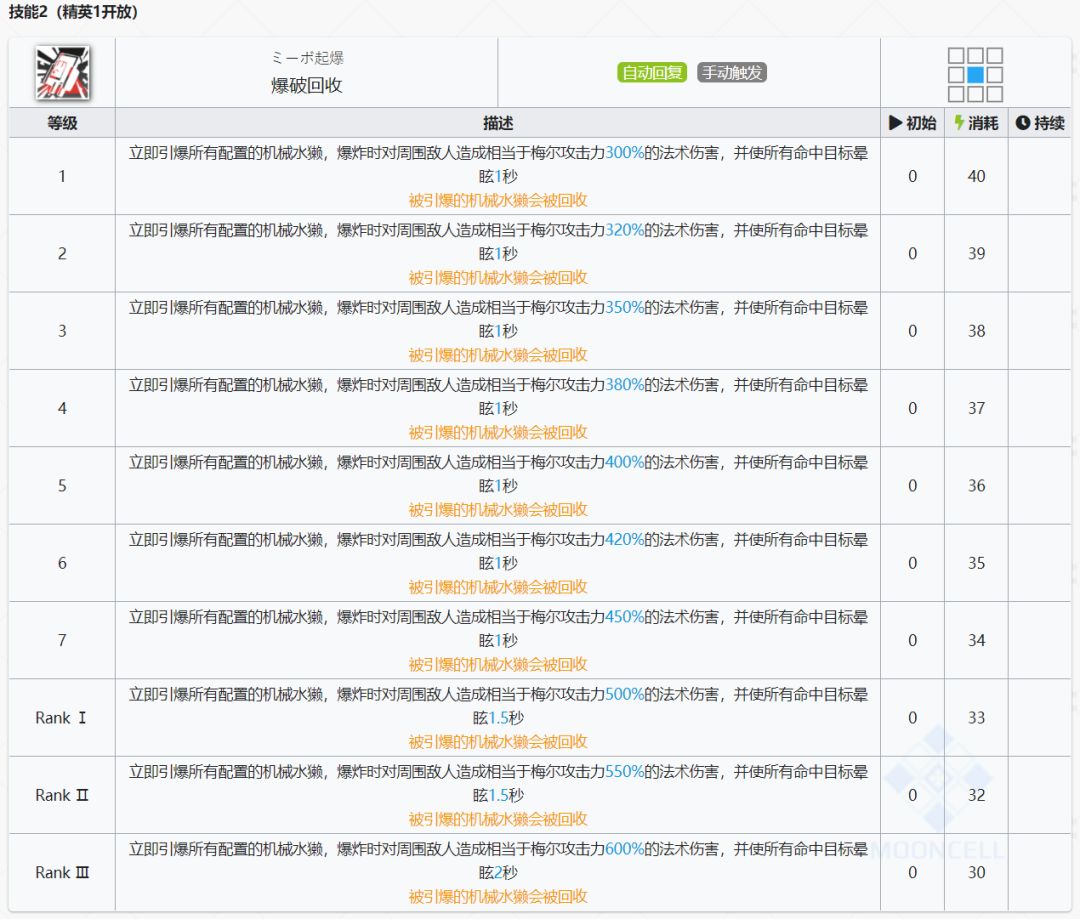Select level 6 row label
Viewport: 1080px width, 919px height.
click(62, 563)
